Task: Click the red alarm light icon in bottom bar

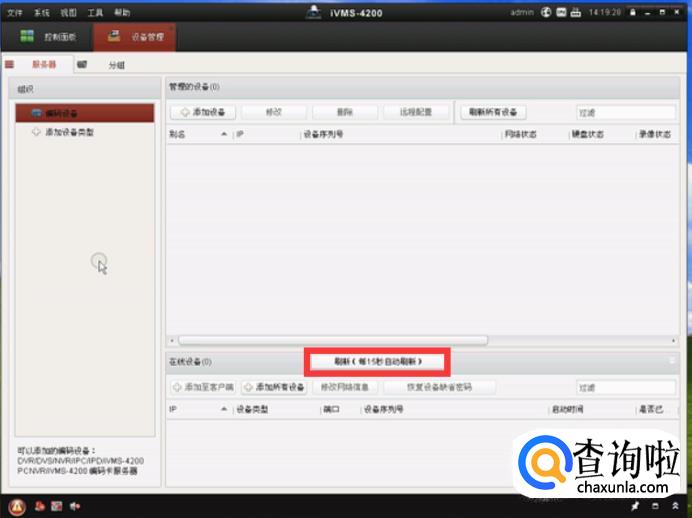Action: tap(40, 507)
